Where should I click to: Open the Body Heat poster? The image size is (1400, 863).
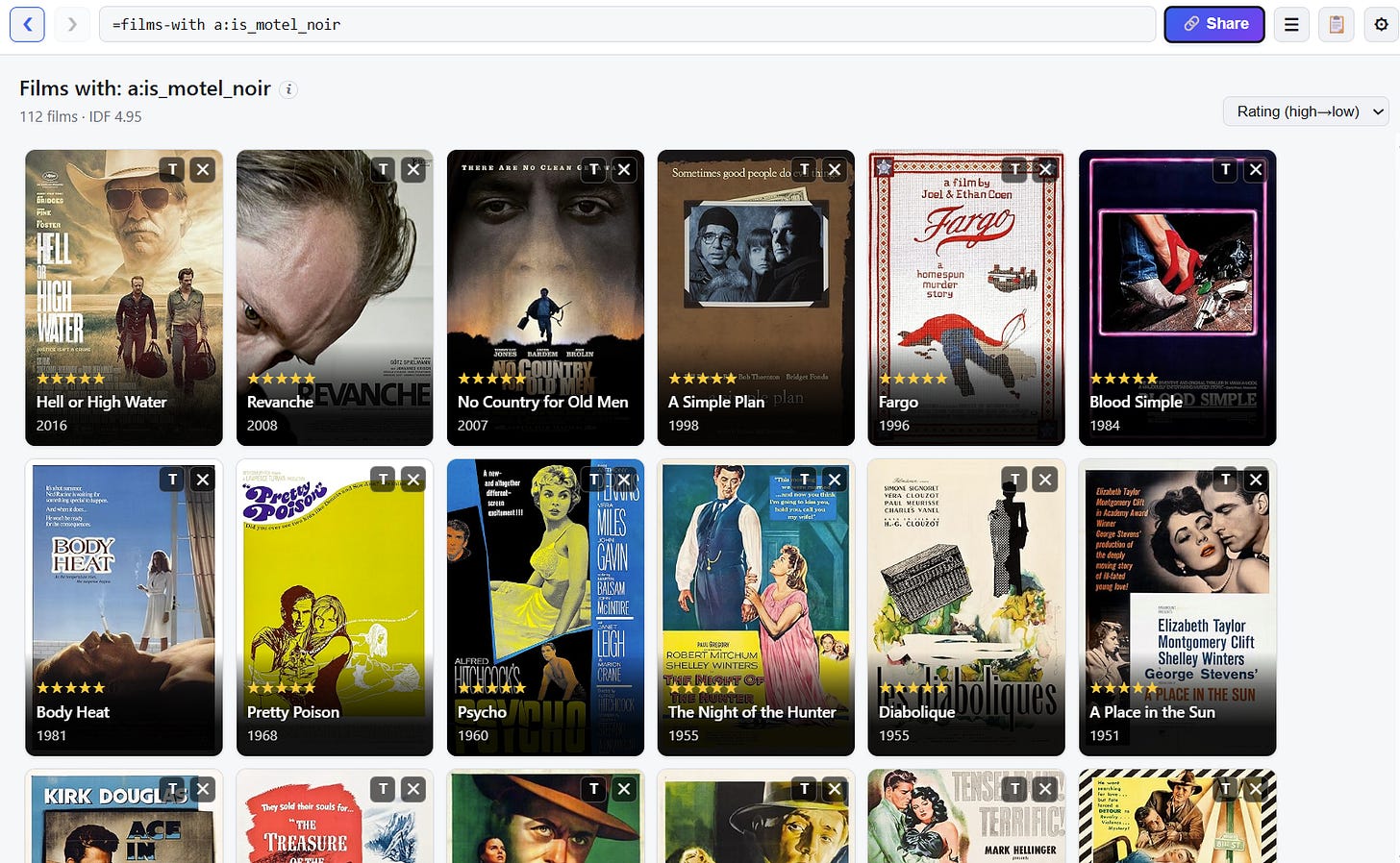124,607
